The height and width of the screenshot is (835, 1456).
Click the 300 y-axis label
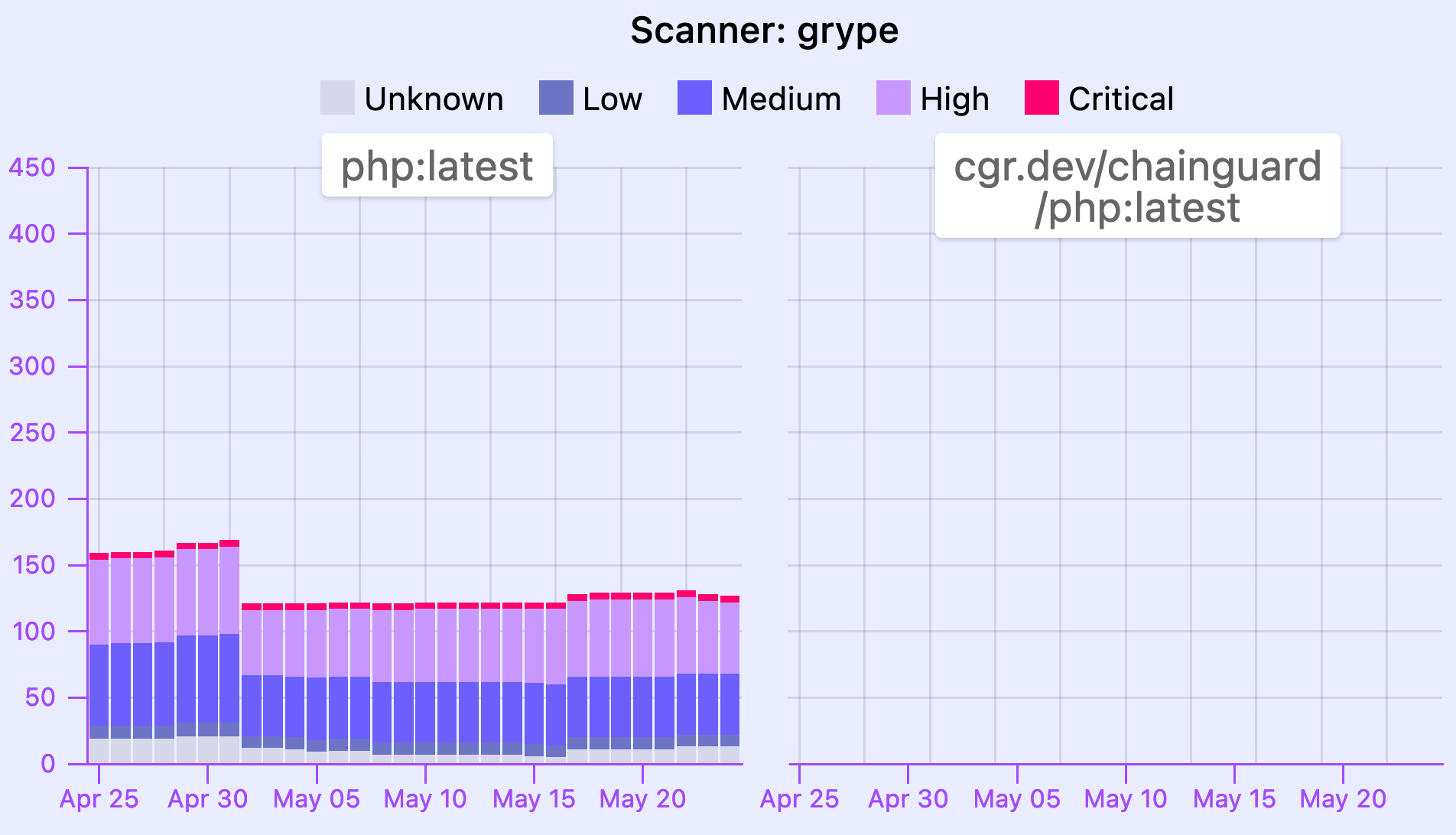tap(32, 366)
